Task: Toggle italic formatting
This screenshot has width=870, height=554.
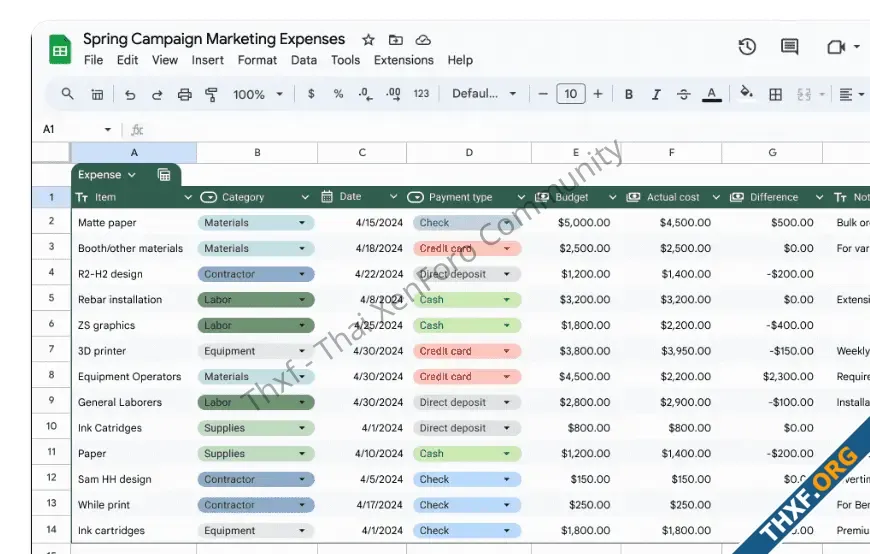Action: (x=656, y=94)
